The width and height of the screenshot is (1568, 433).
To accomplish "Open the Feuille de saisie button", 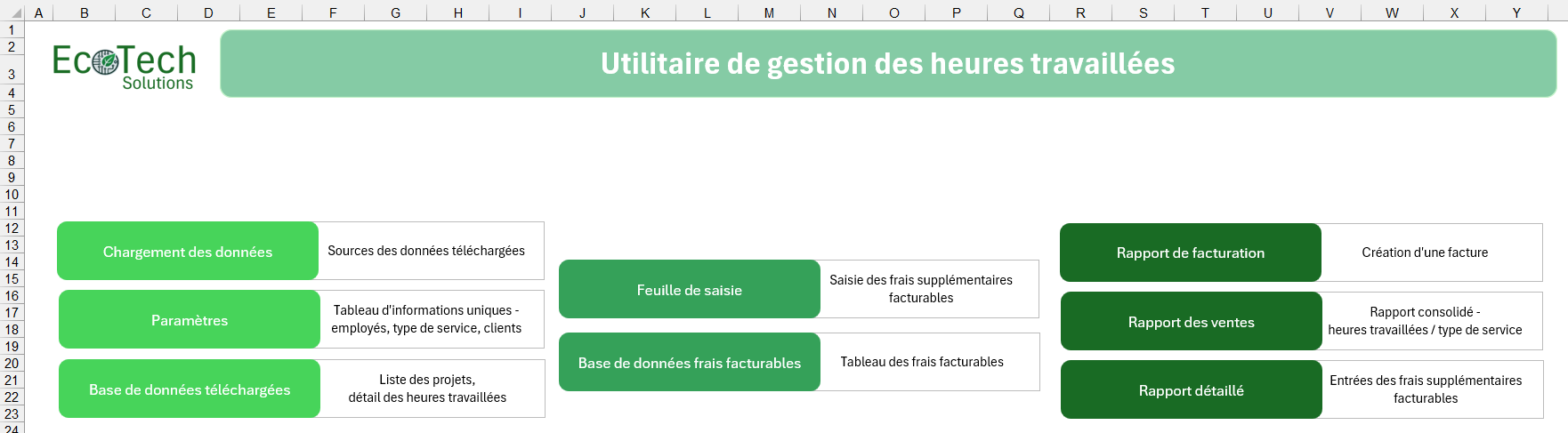I will coord(689,290).
